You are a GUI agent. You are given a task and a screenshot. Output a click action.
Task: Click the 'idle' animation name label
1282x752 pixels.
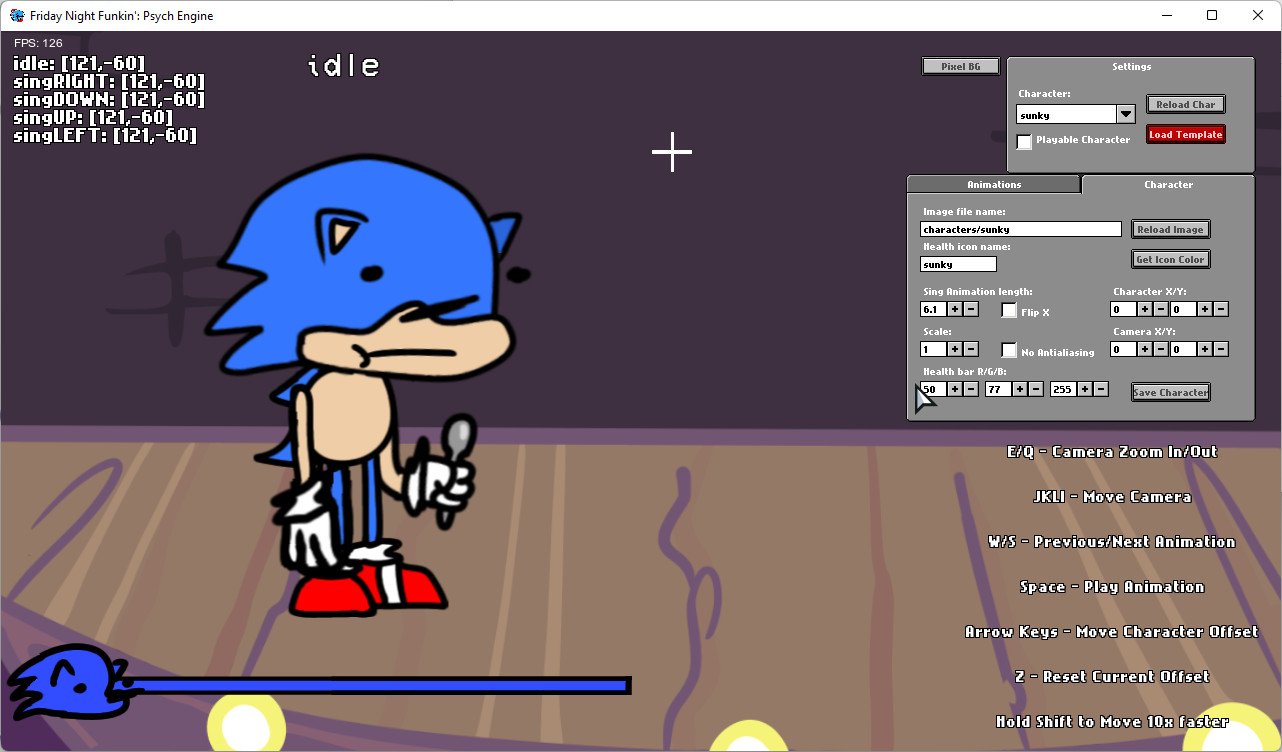(344, 66)
